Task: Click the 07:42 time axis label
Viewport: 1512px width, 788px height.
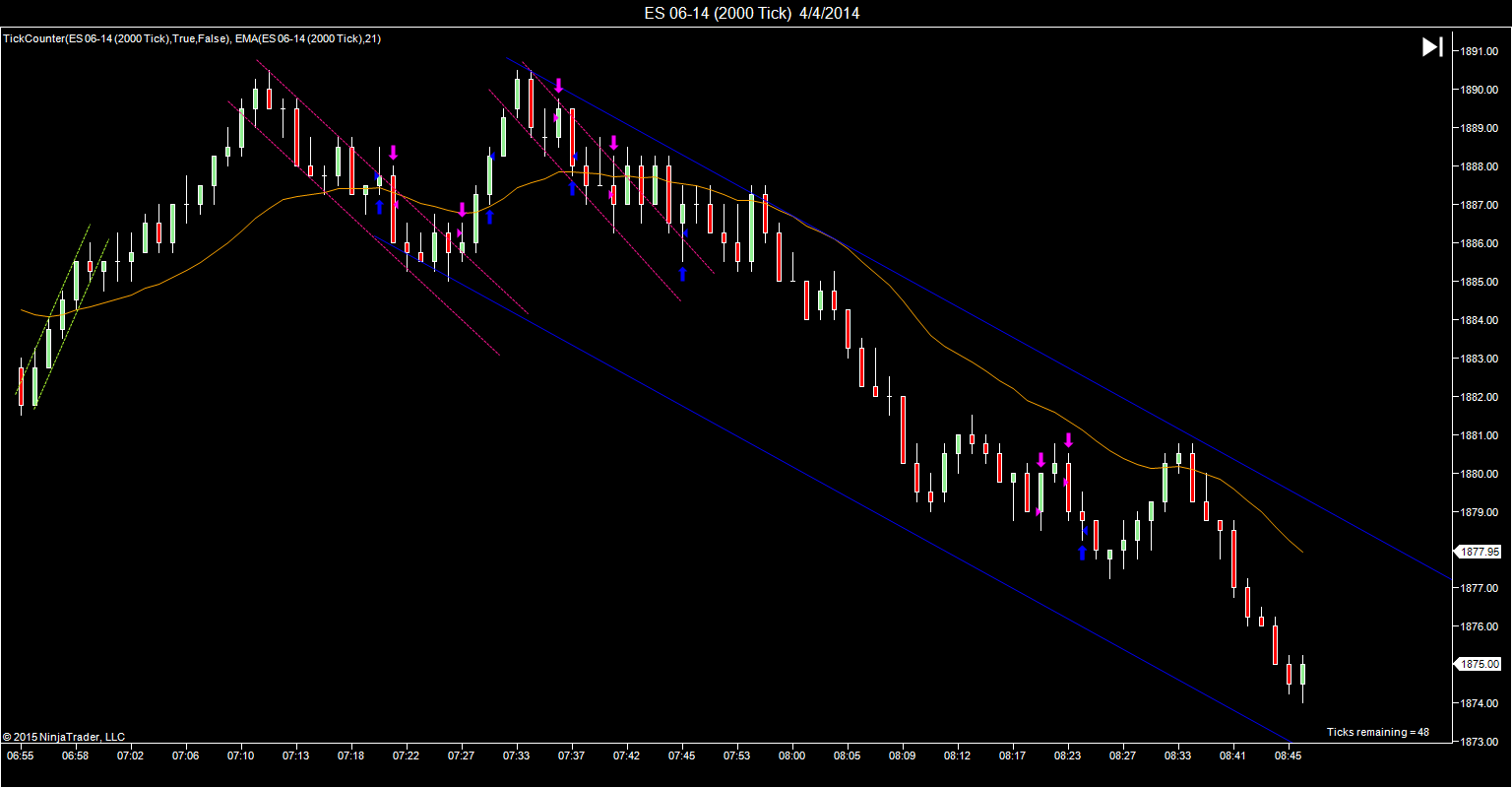Action: tap(627, 756)
